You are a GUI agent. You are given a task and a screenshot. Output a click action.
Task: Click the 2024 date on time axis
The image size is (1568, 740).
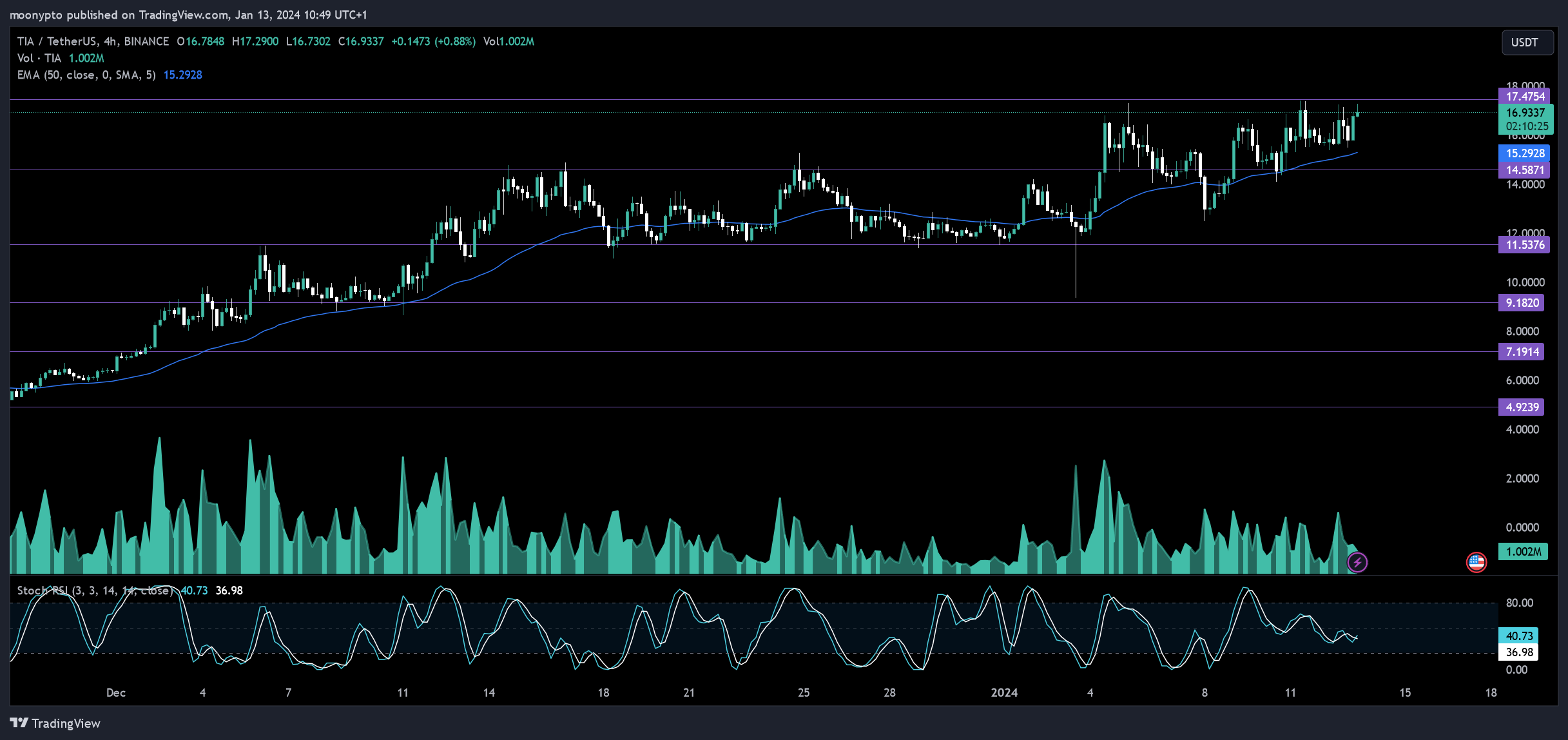point(1004,693)
